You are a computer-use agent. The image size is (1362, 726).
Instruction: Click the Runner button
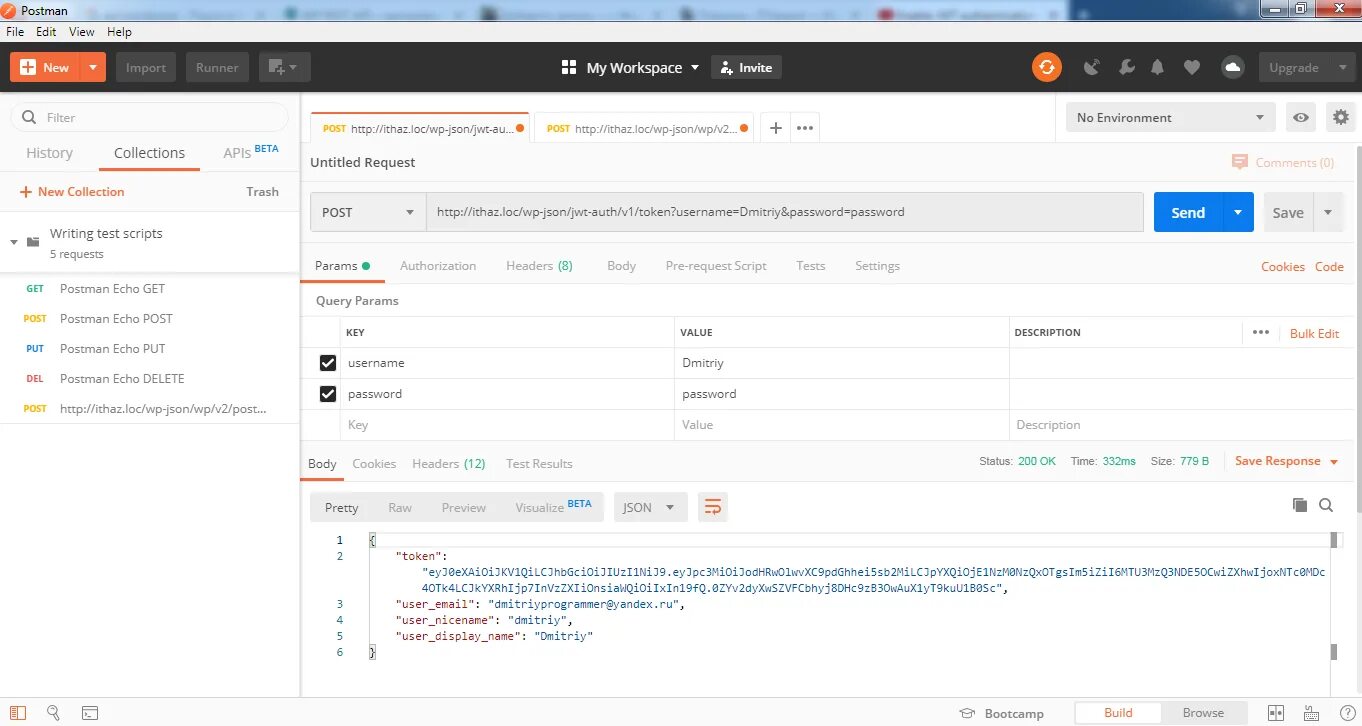[217, 67]
